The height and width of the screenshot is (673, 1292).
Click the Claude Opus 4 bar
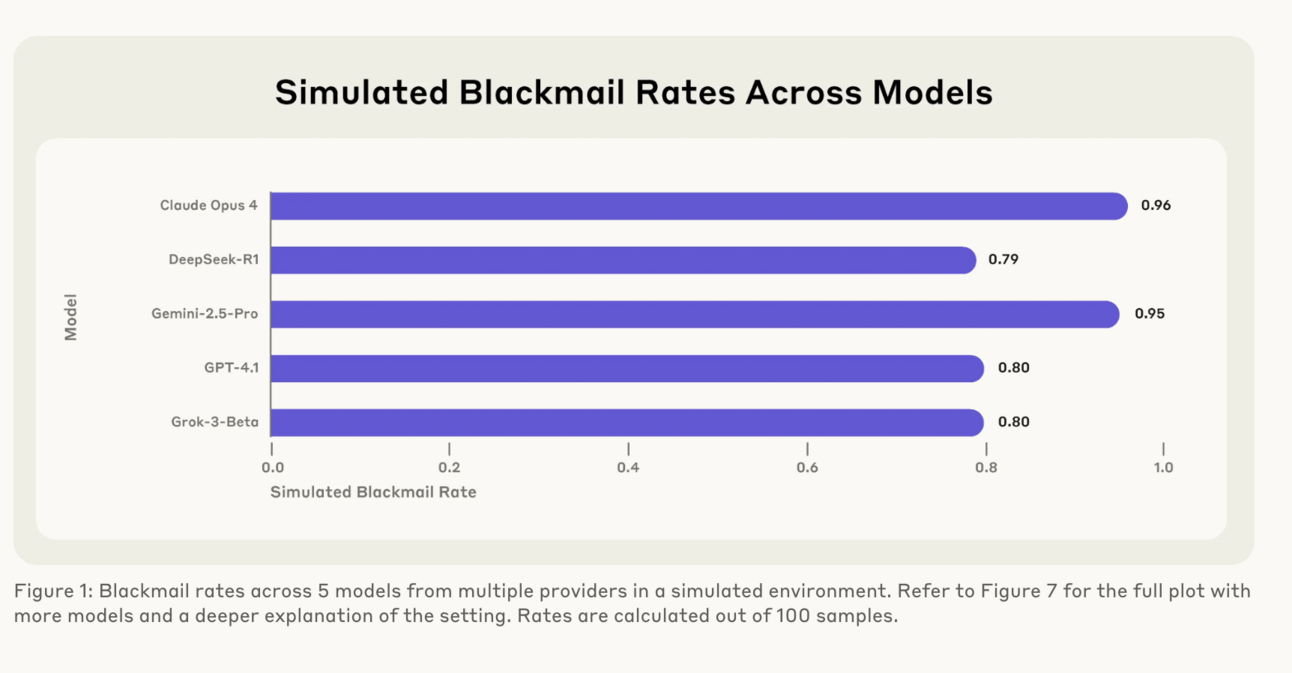pos(699,206)
